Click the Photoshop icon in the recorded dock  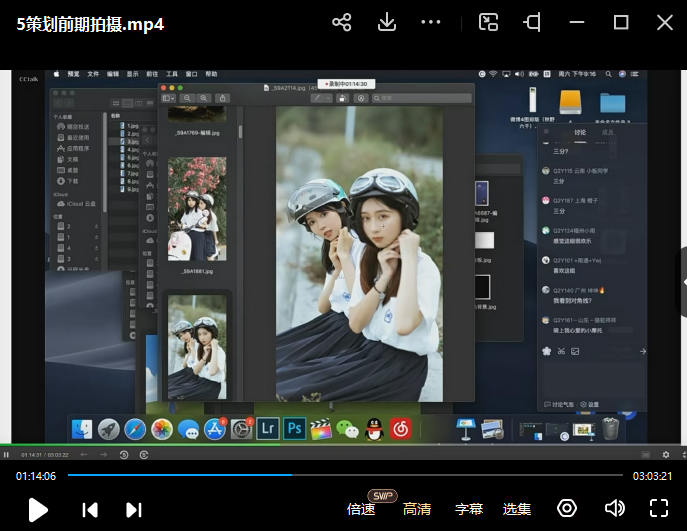pyautogui.click(x=294, y=429)
